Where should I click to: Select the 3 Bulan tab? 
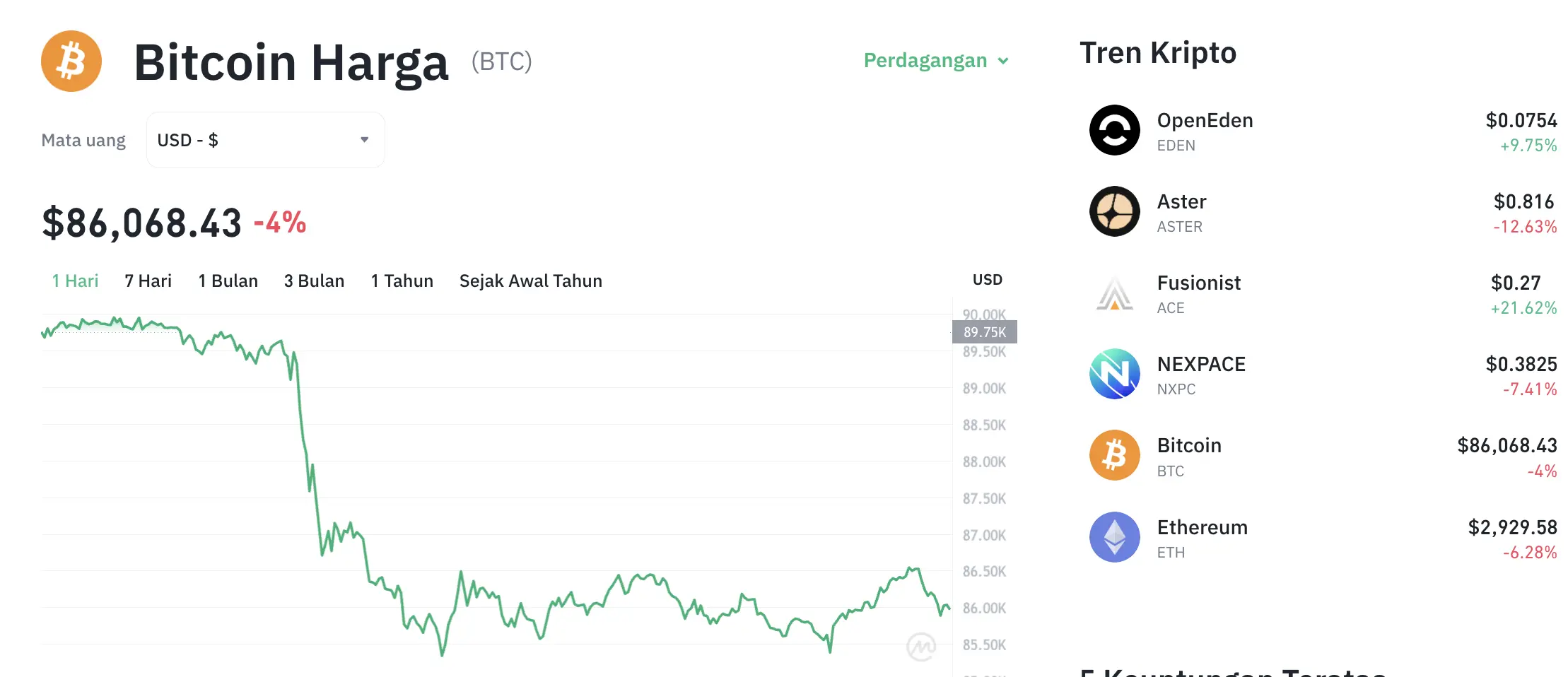[x=314, y=281]
